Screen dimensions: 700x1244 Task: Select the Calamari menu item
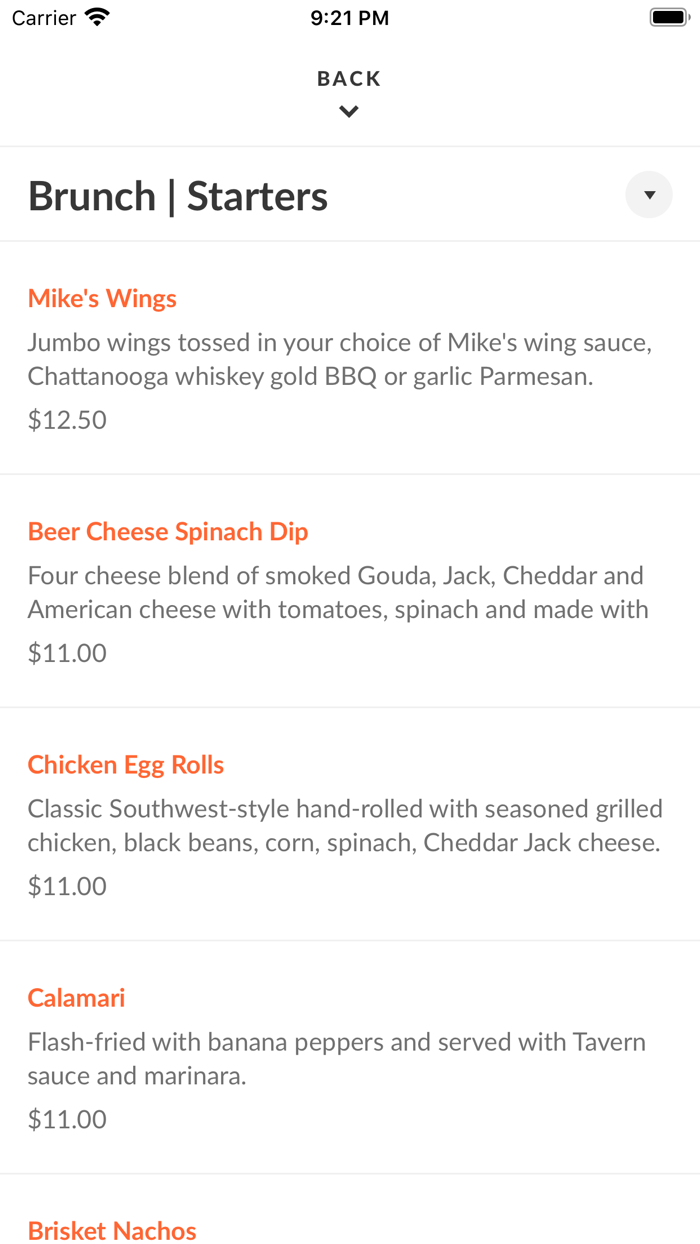tap(75, 997)
